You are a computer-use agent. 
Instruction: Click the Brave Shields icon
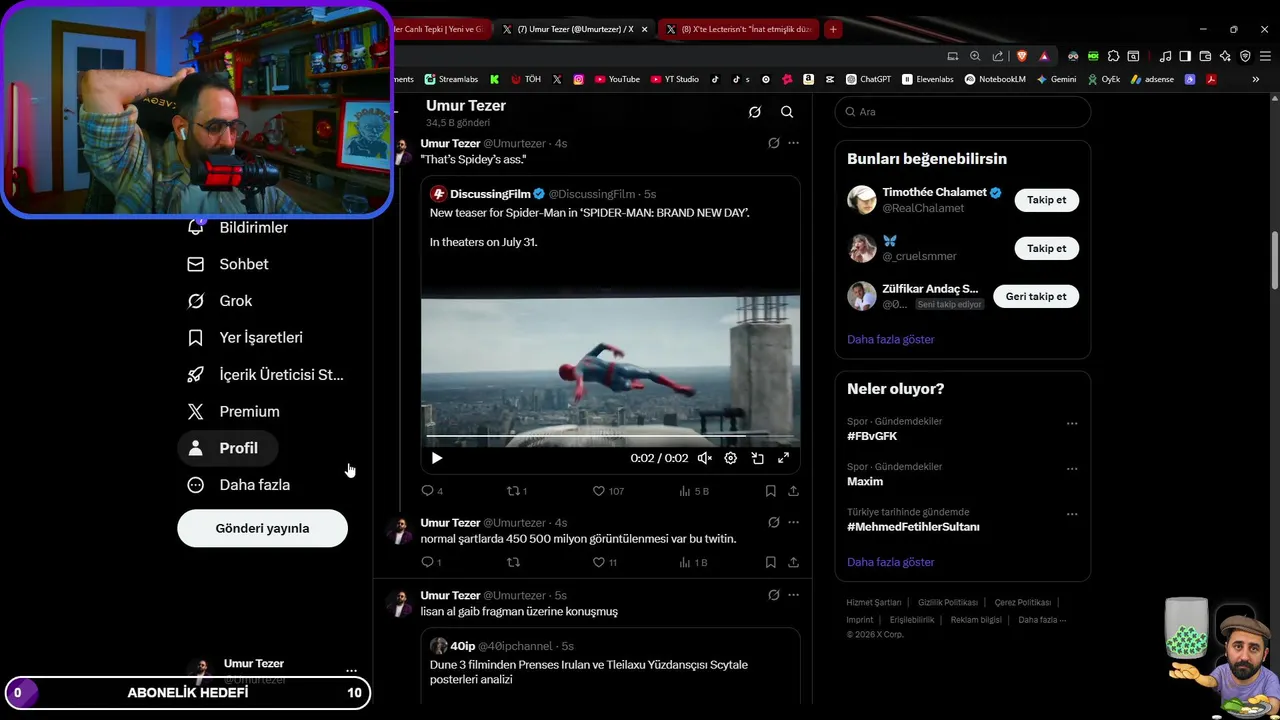coord(1021,56)
